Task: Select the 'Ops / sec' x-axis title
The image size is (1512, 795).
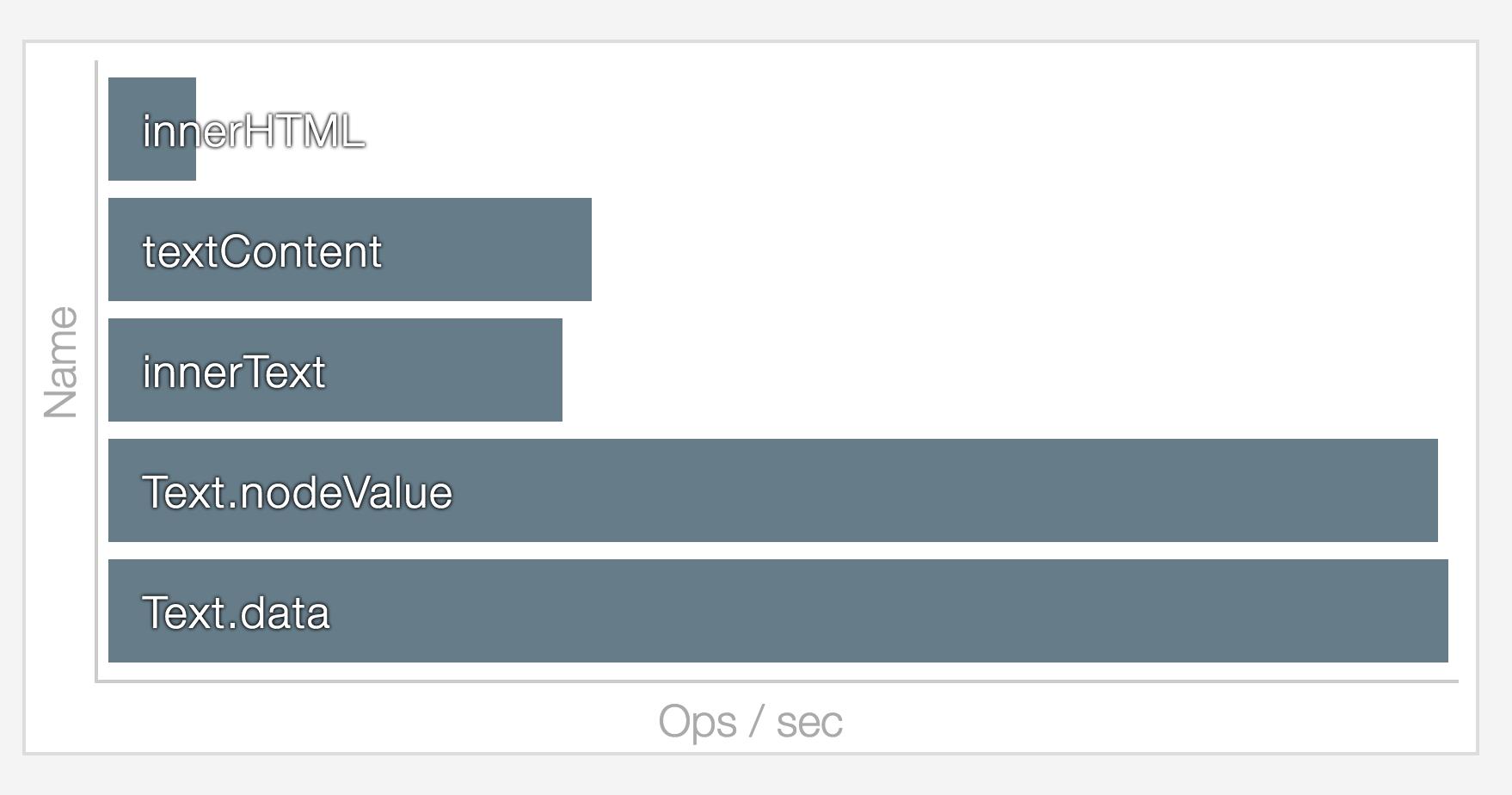Action: coord(750,721)
